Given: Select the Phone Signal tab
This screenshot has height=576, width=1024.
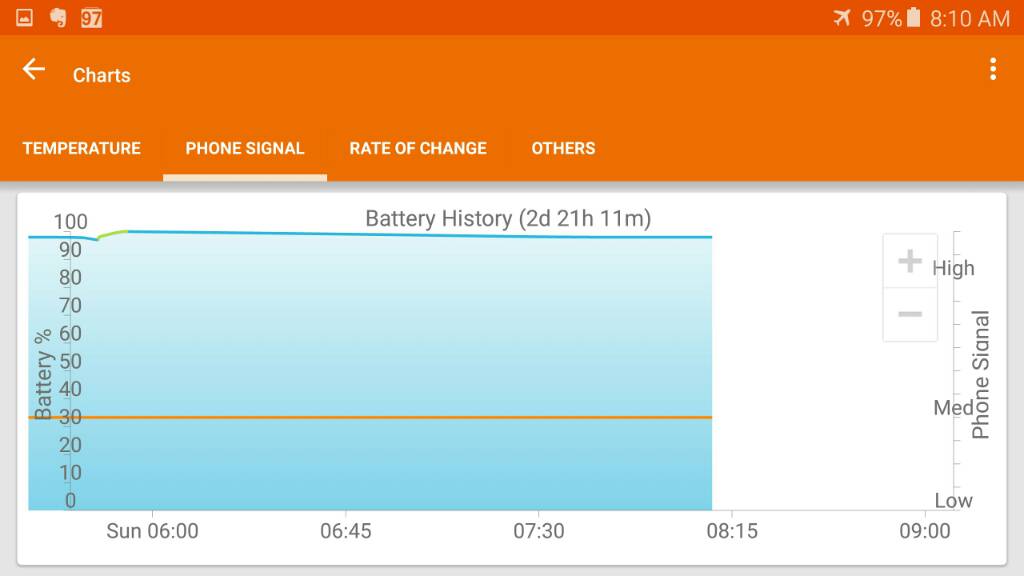Looking at the screenshot, I should point(245,148).
